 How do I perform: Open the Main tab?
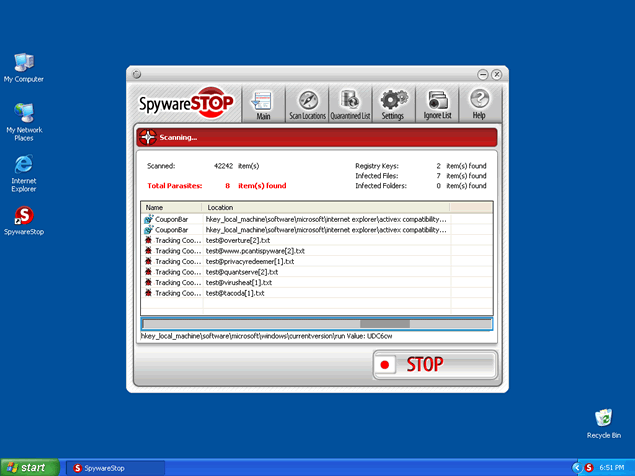point(263,104)
